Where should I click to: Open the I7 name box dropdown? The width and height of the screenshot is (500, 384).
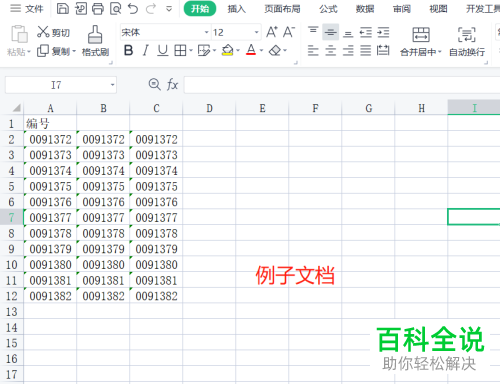[112, 85]
